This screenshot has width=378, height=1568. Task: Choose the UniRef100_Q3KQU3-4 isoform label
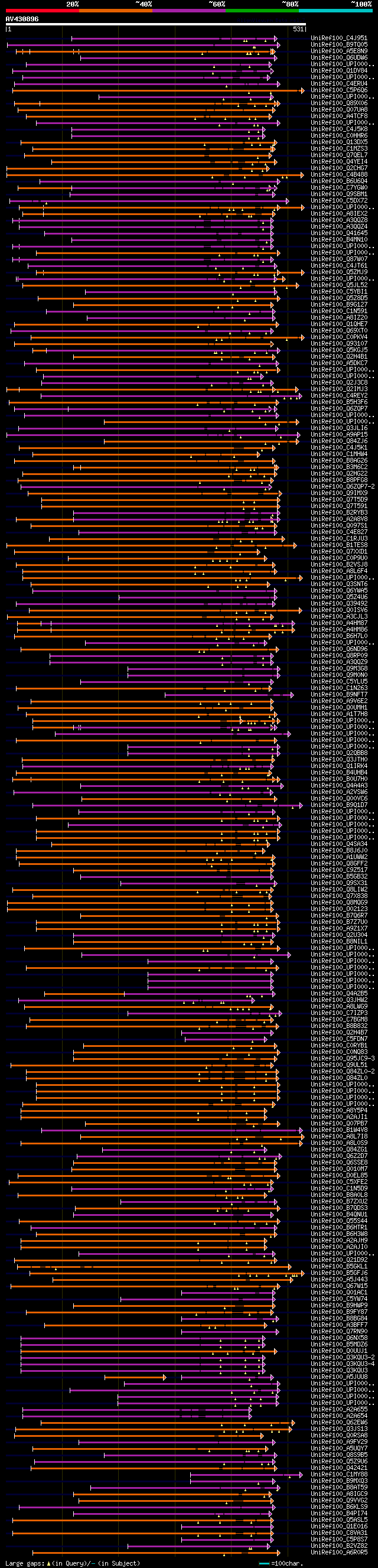343,1364
